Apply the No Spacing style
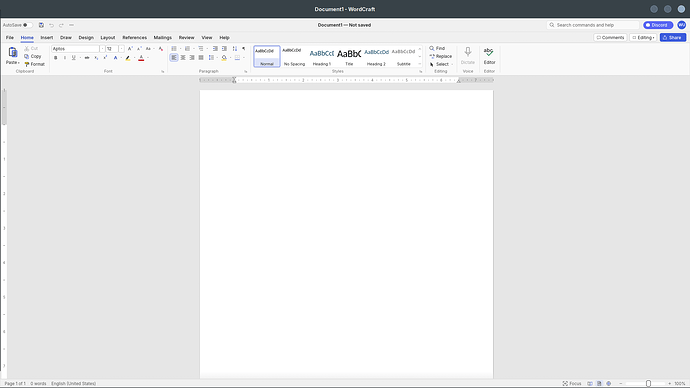This screenshot has width=690, height=388. 294,56
